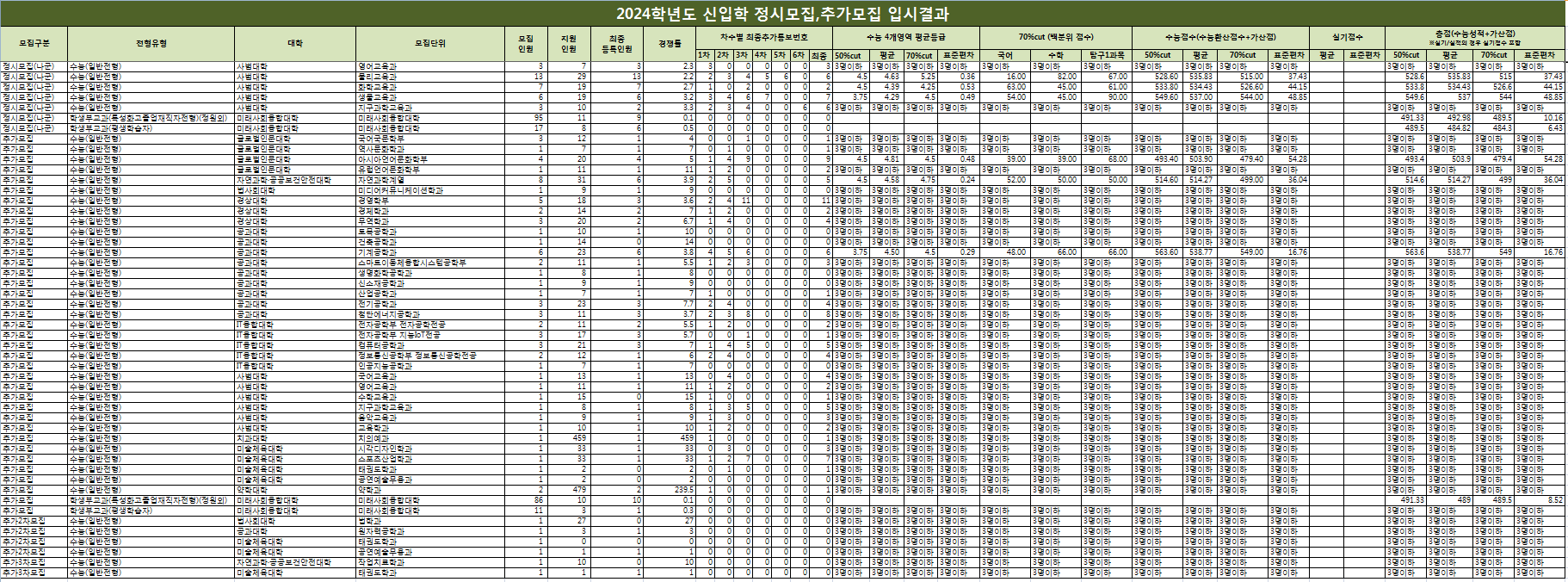This screenshot has height=582, width=1568.
Task: Select the '치의예과' cell
Action: tap(430, 438)
